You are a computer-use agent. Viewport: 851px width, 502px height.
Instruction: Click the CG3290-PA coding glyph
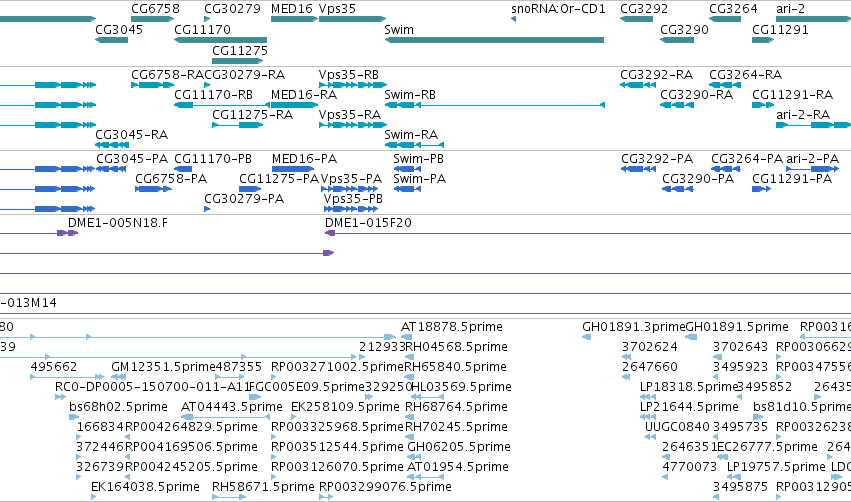[678, 189]
